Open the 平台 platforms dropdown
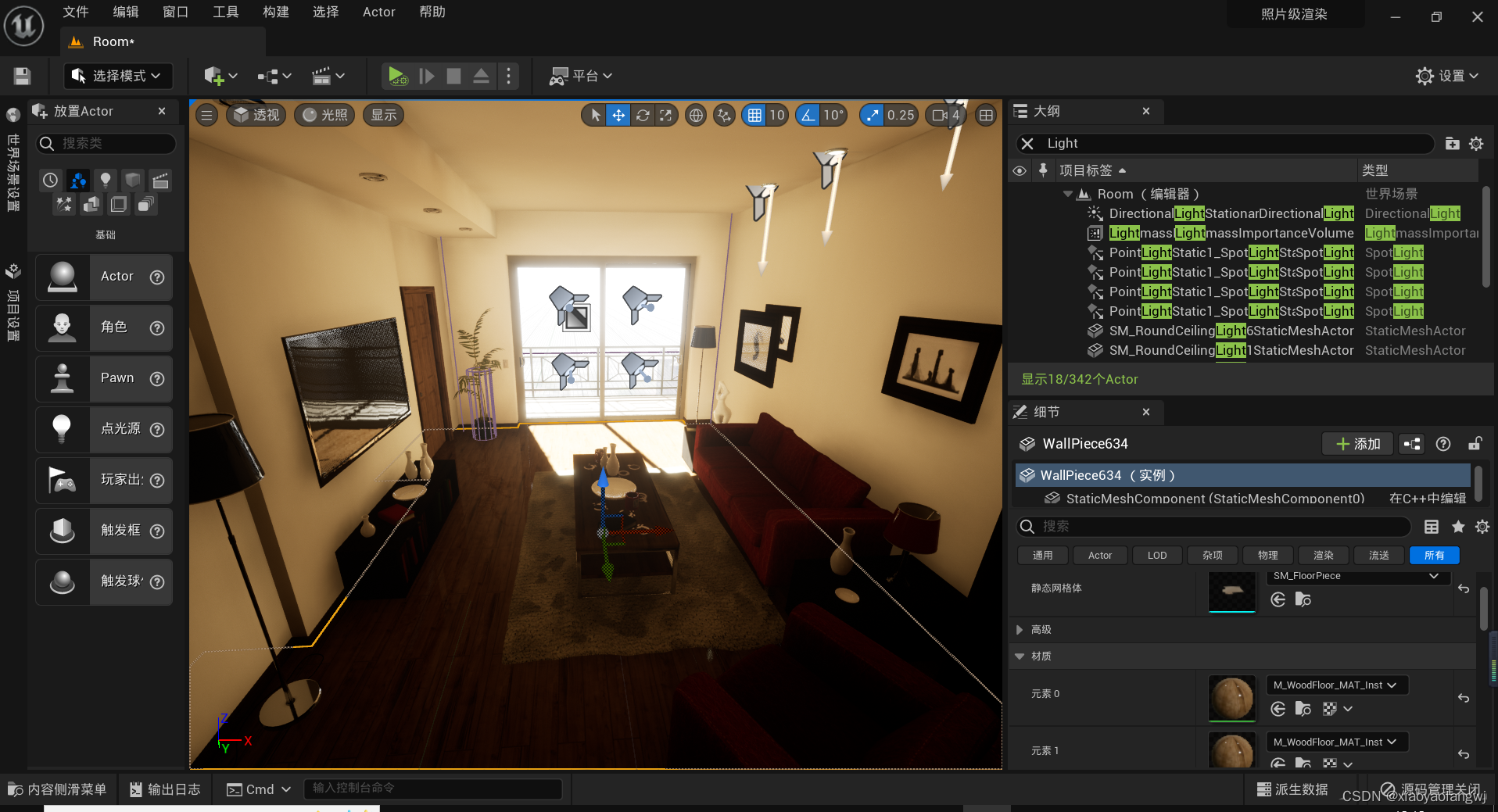1498x812 pixels. pyautogui.click(x=581, y=76)
